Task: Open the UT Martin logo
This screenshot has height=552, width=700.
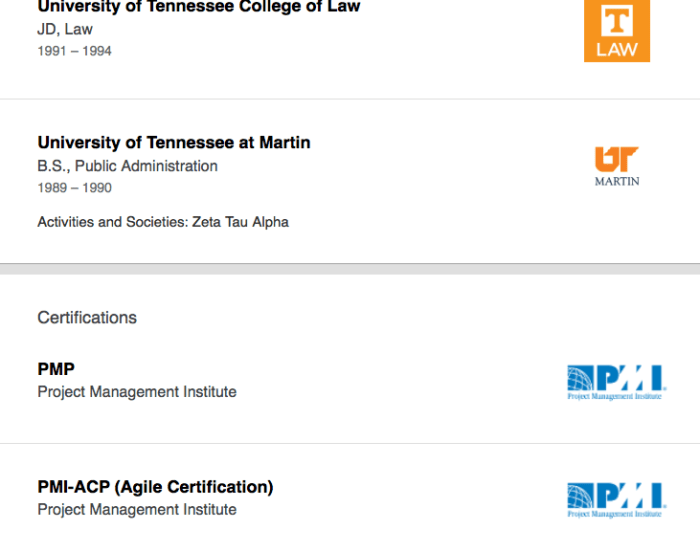Action: pos(616,166)
